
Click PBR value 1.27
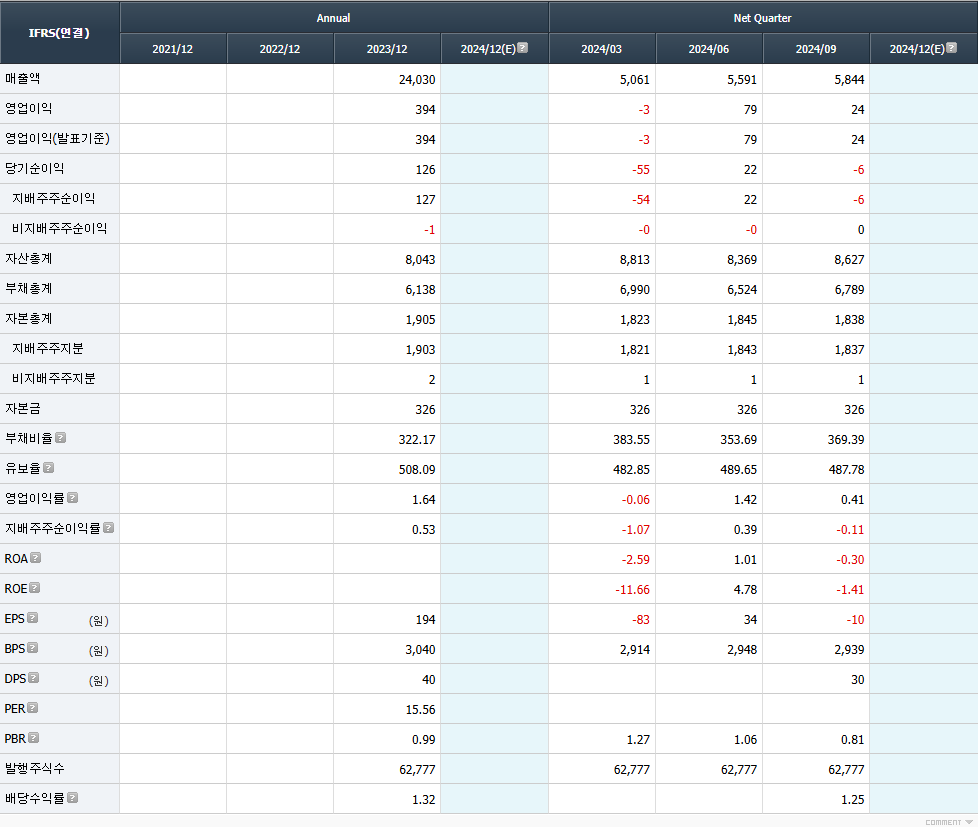(x=638, y=739)
